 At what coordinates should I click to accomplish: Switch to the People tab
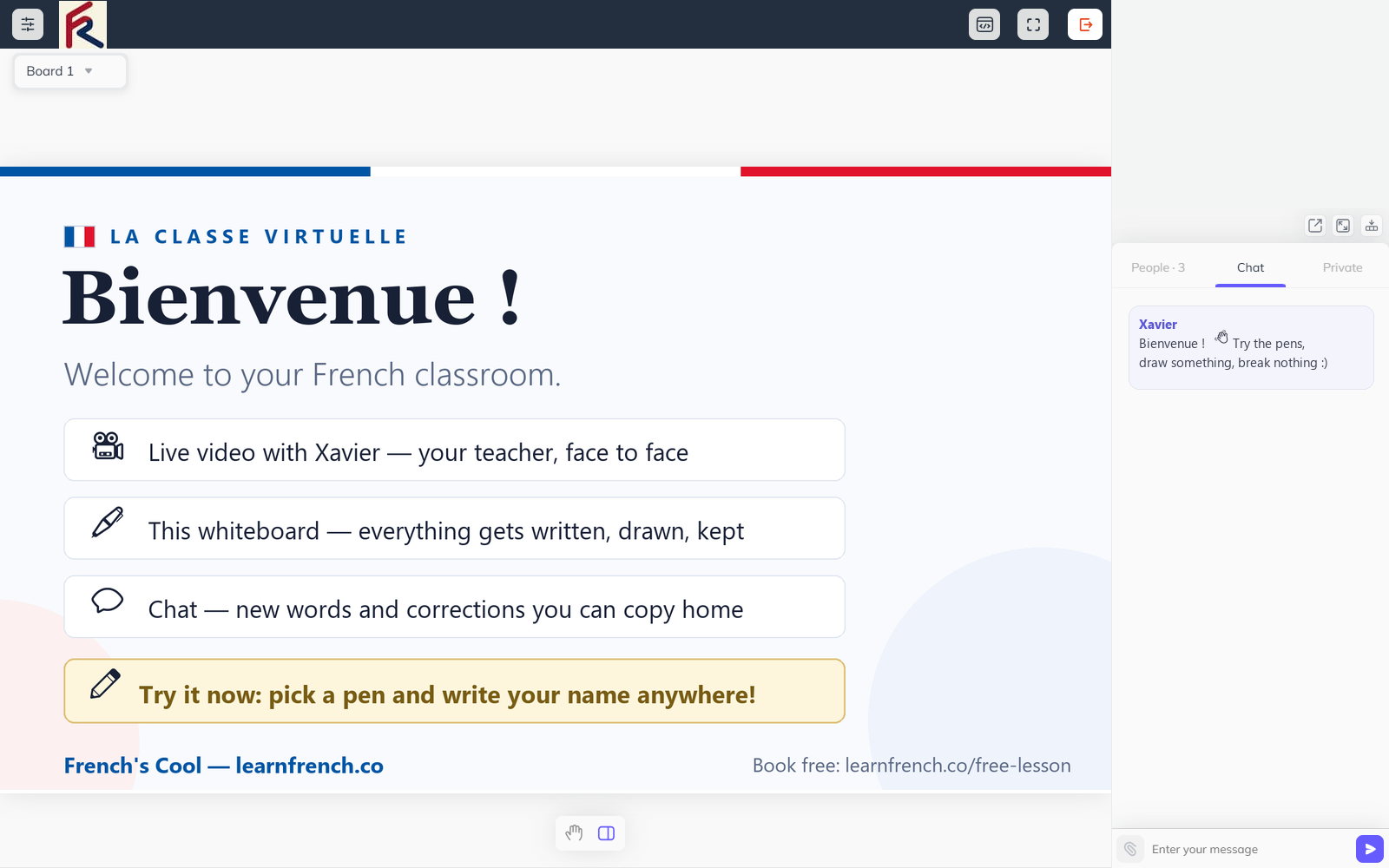point(1158,267)
